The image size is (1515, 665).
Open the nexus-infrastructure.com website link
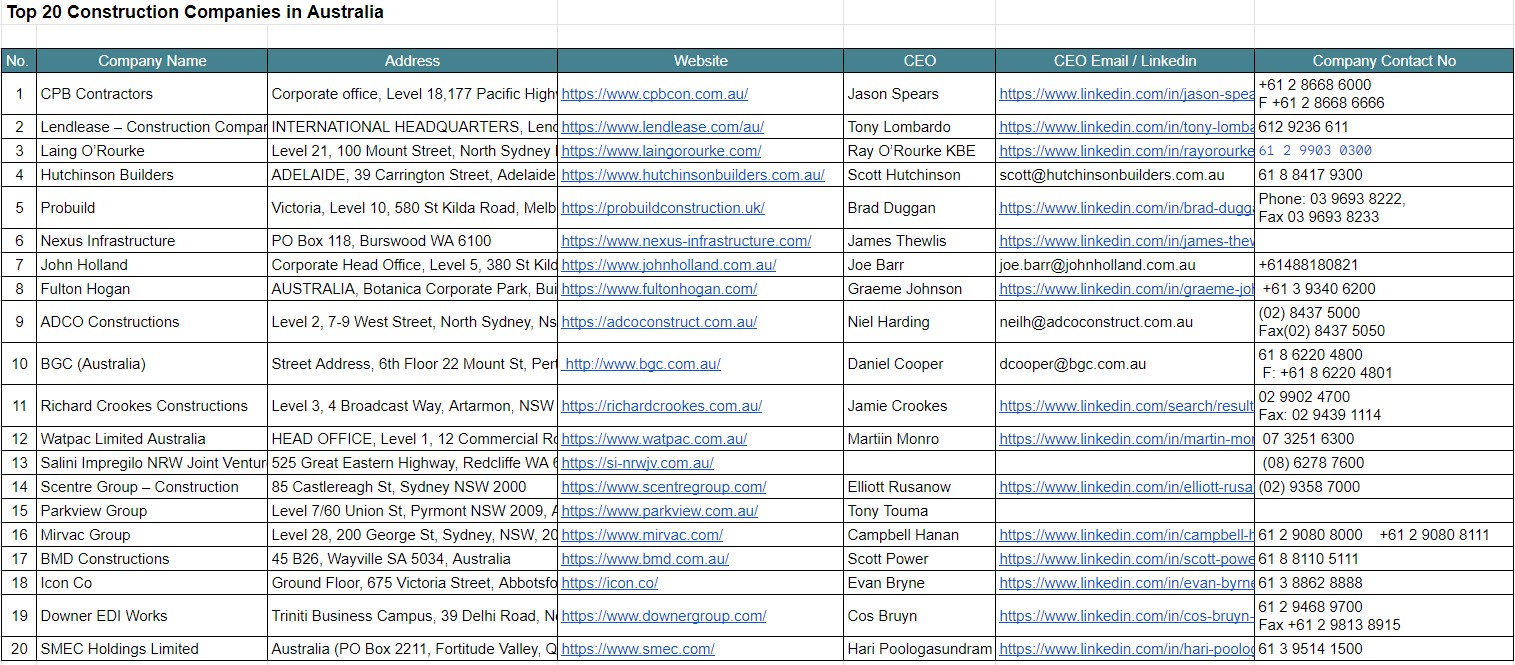click(x=686, y=241)
